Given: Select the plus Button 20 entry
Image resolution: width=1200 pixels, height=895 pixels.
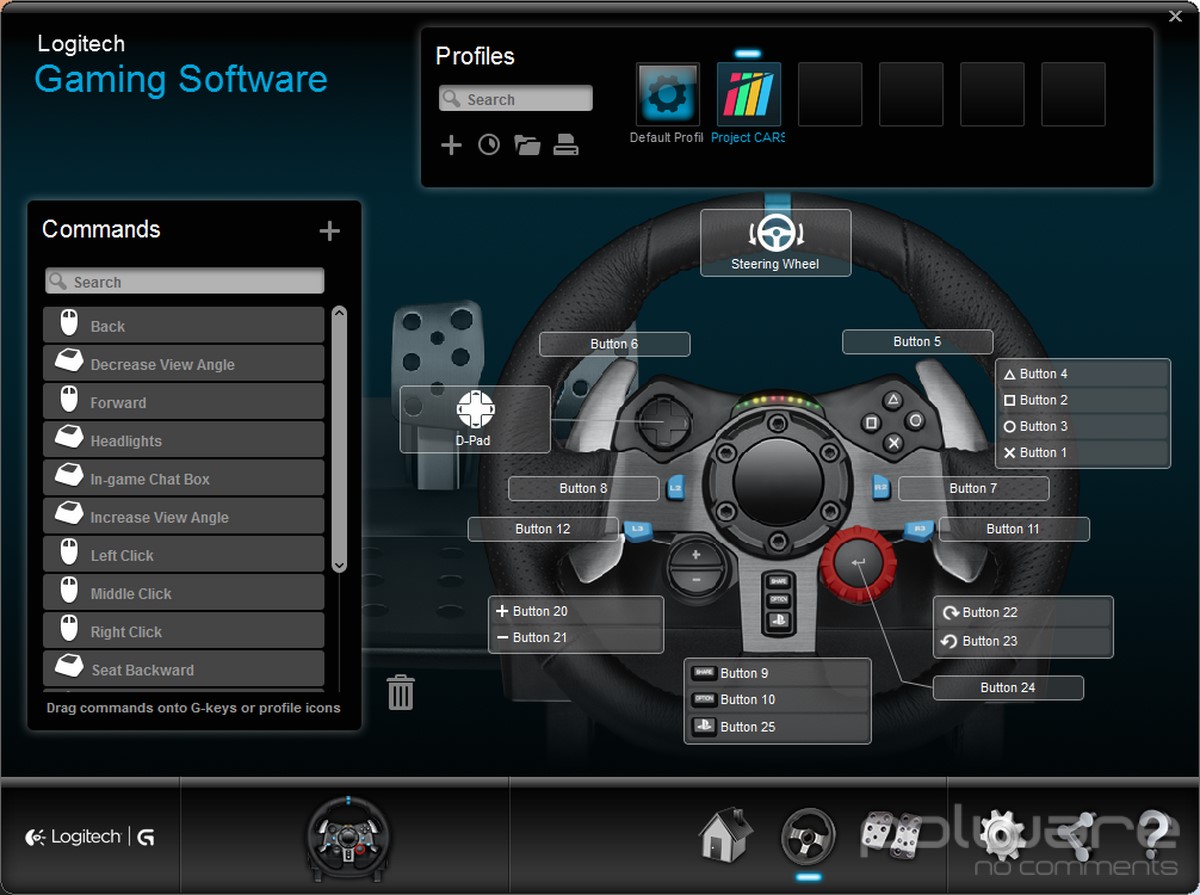Looking at the screenshot, I should click(576, 611).
